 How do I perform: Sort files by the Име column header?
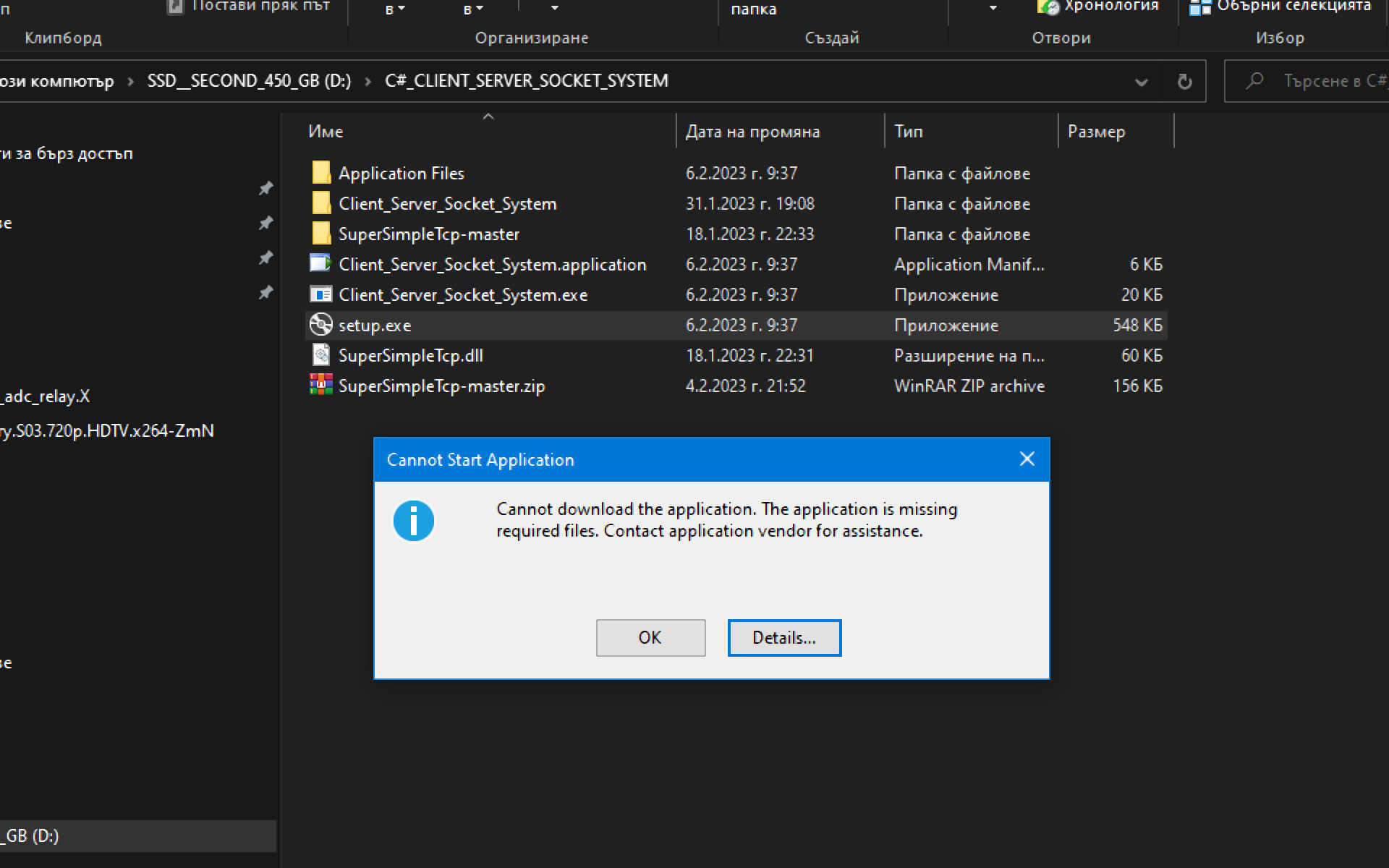tap(325, 131)
